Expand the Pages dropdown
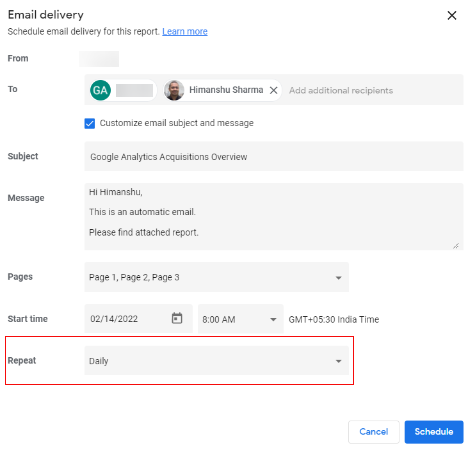This screenshot has width=468, height=450. coord(217,277)
